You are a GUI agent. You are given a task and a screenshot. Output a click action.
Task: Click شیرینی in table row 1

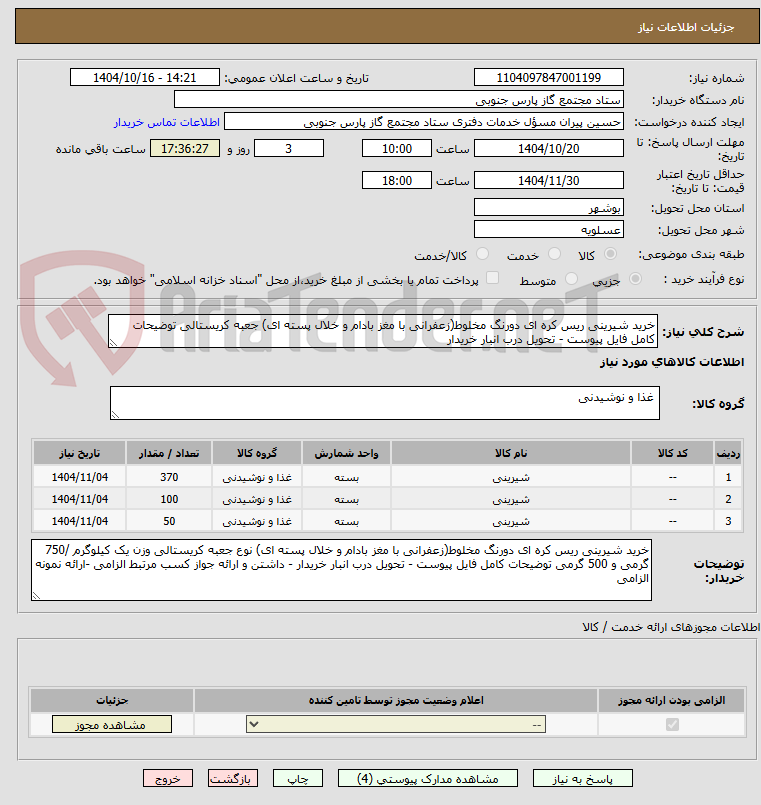coord(511,477)
